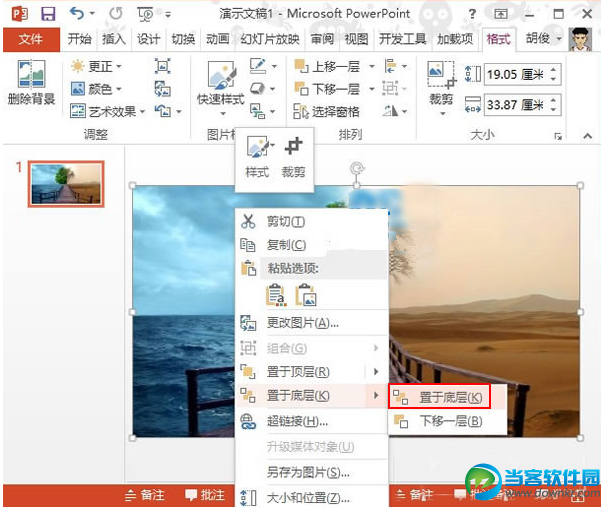The height and width of the screenshot is (507, 601).
Task: Open the File (文件) tab
Action: 31,39
